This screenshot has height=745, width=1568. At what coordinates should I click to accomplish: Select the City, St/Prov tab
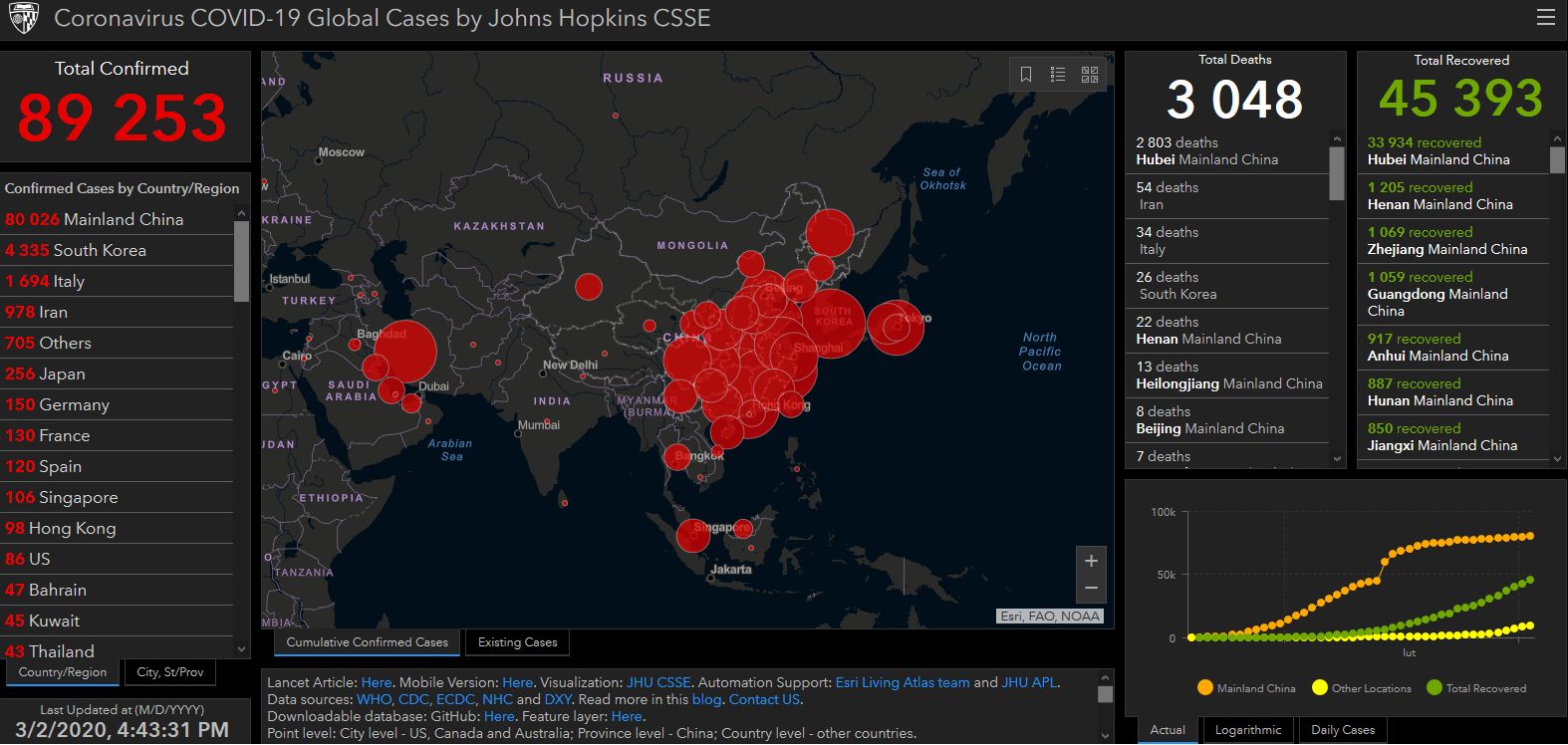(170, 672)
